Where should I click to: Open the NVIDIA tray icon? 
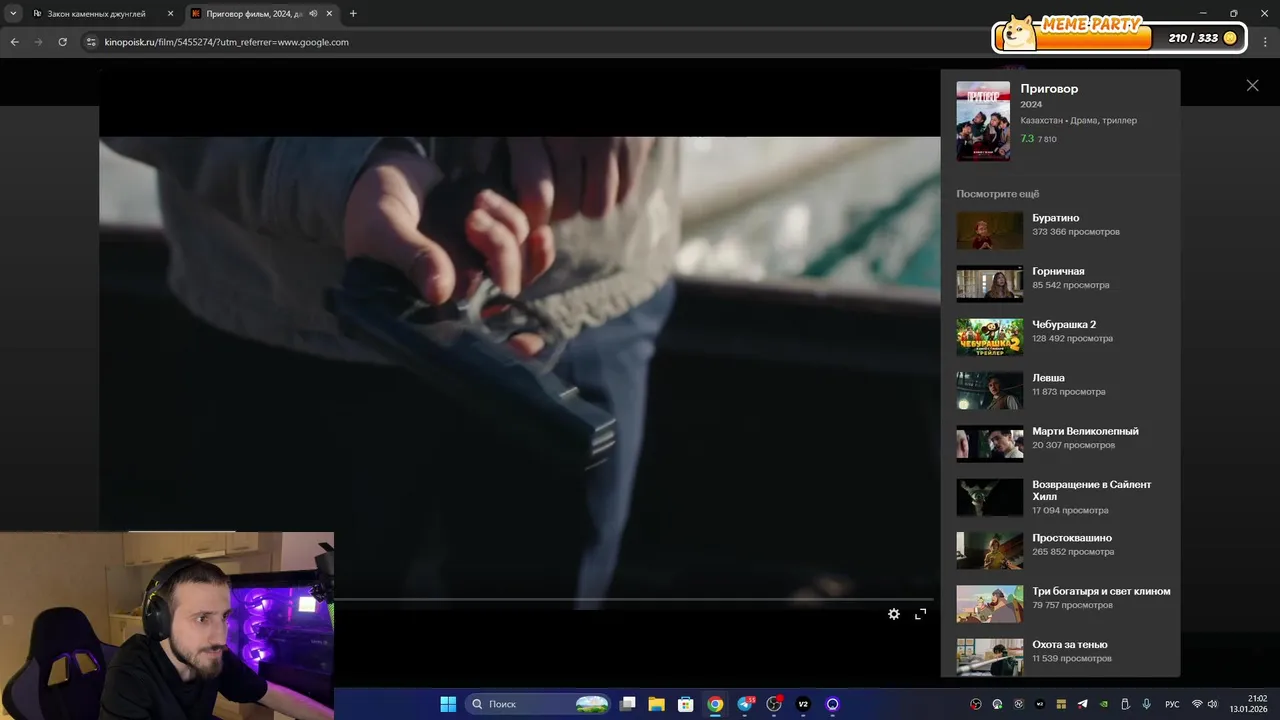[x=1103, y=704]
